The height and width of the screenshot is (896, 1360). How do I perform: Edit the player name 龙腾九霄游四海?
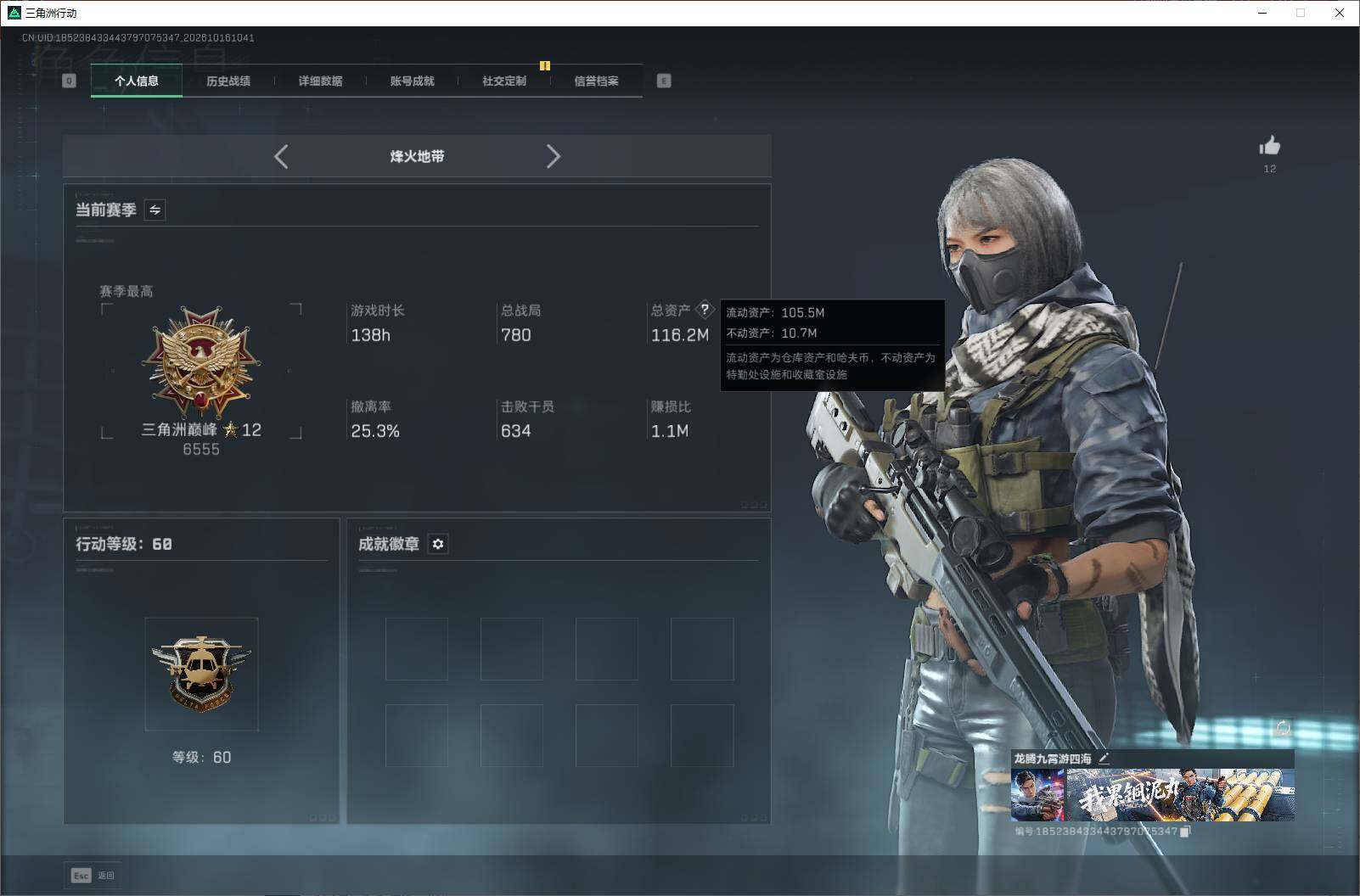point(1104,759)
